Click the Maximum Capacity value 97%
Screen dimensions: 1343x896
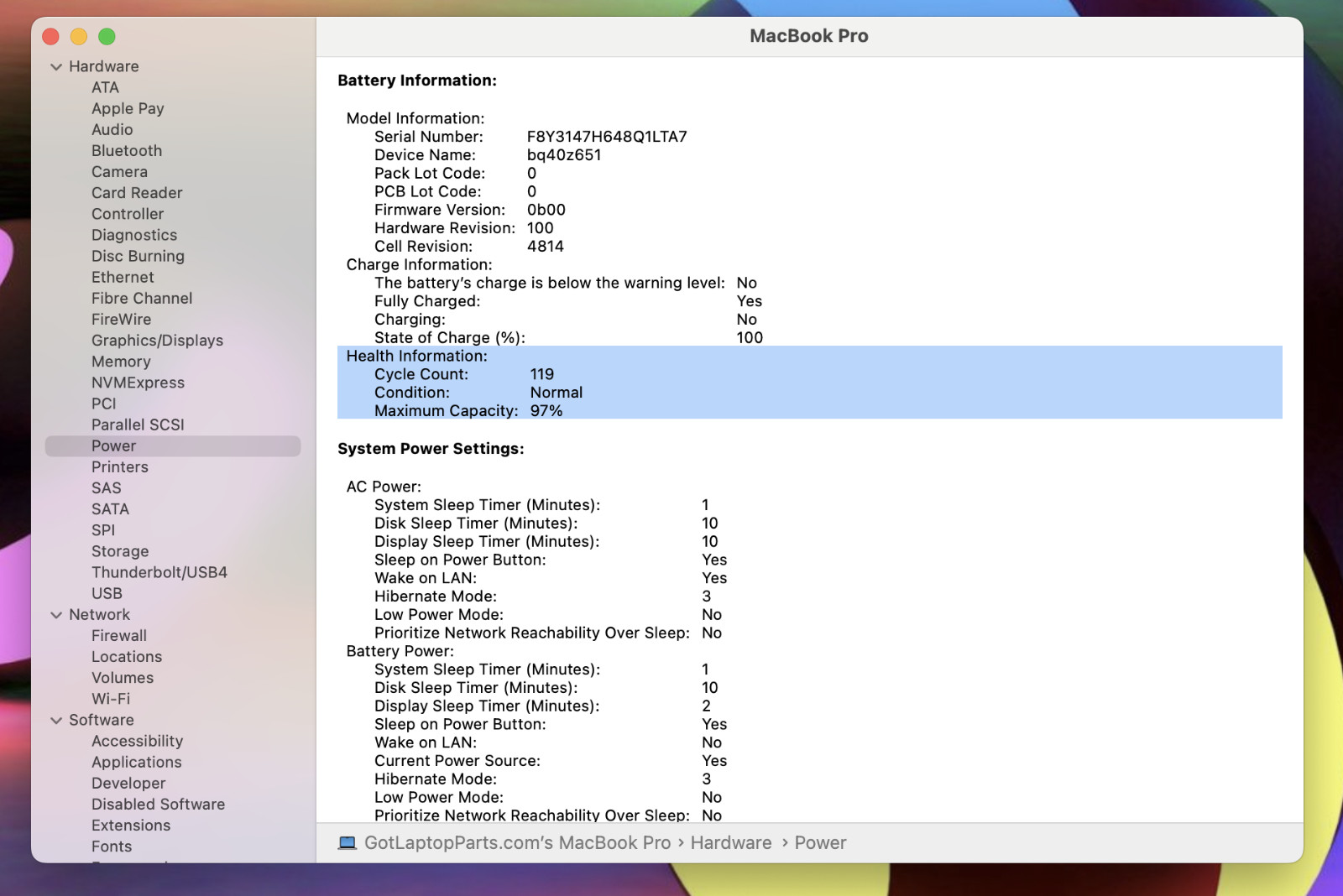(x=546, y=411)
